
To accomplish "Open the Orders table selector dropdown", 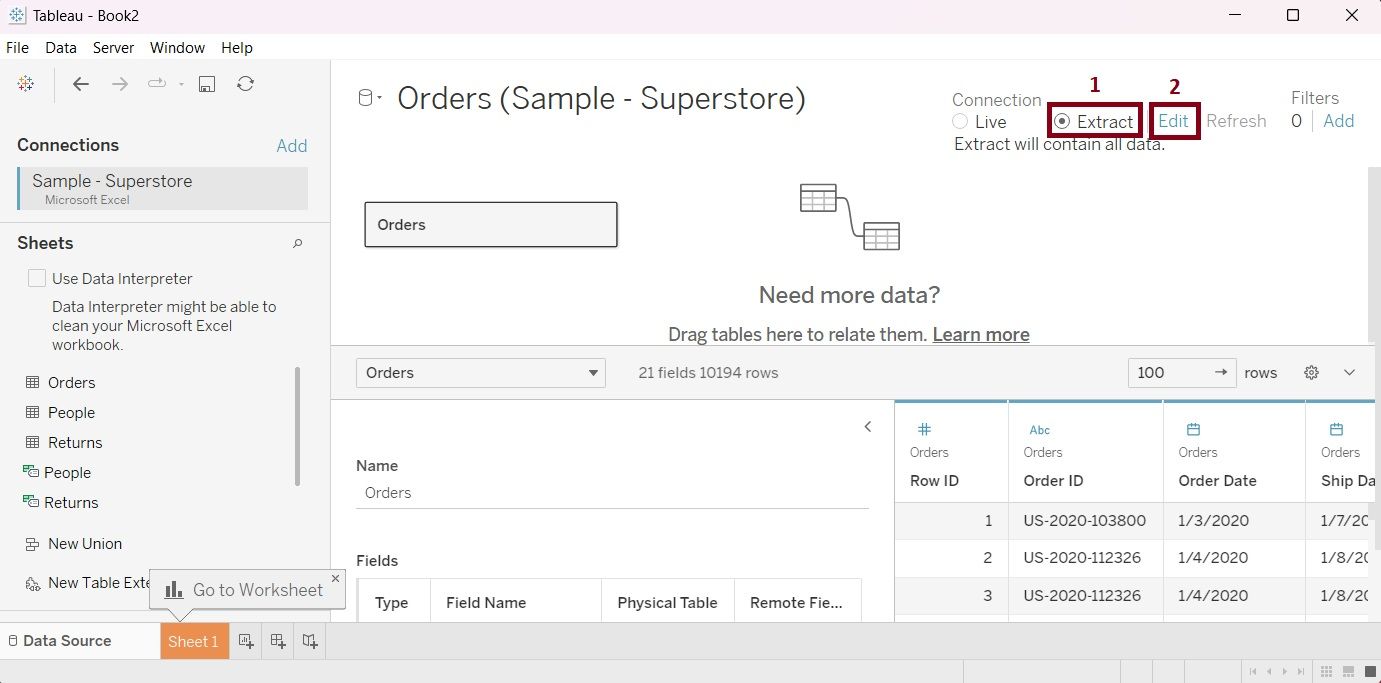I will [480, 373].
